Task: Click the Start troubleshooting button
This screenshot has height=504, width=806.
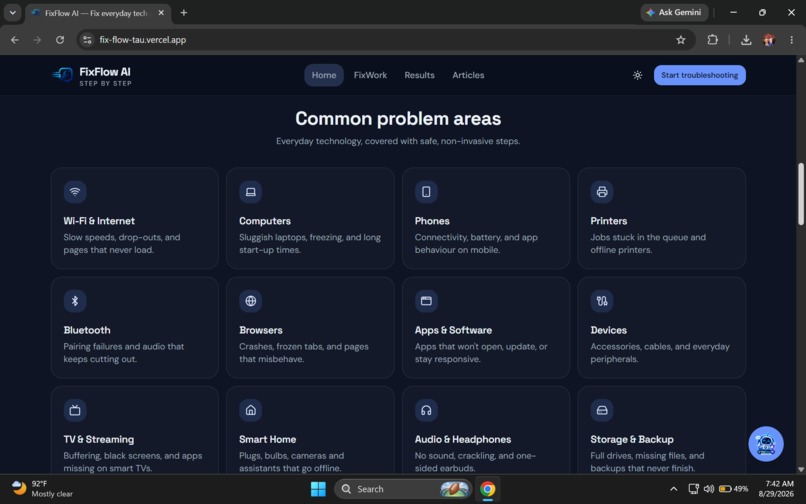Action: point(700,75)
